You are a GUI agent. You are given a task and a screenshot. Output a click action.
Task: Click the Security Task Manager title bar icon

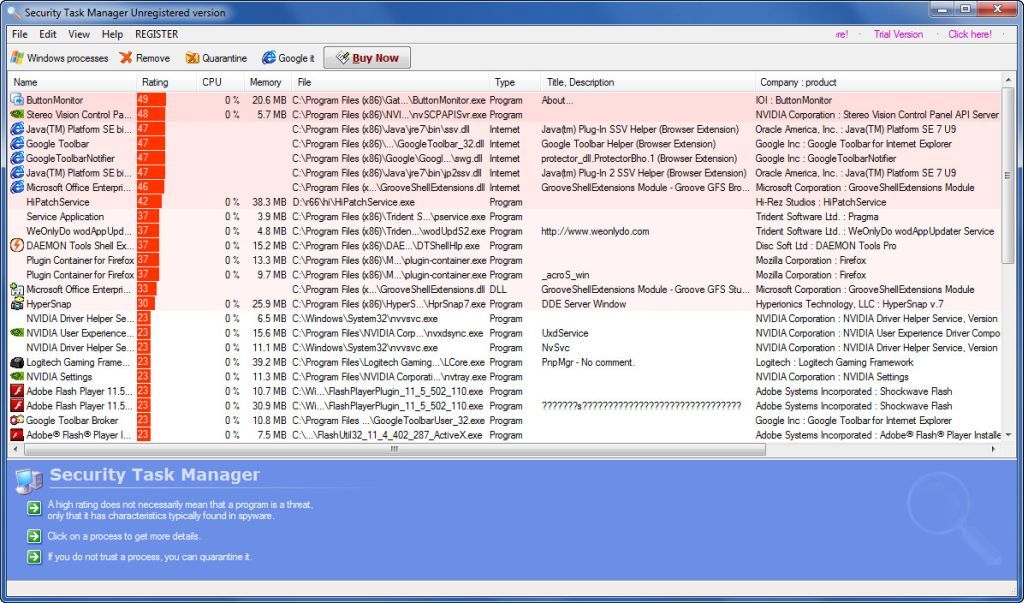13,12
